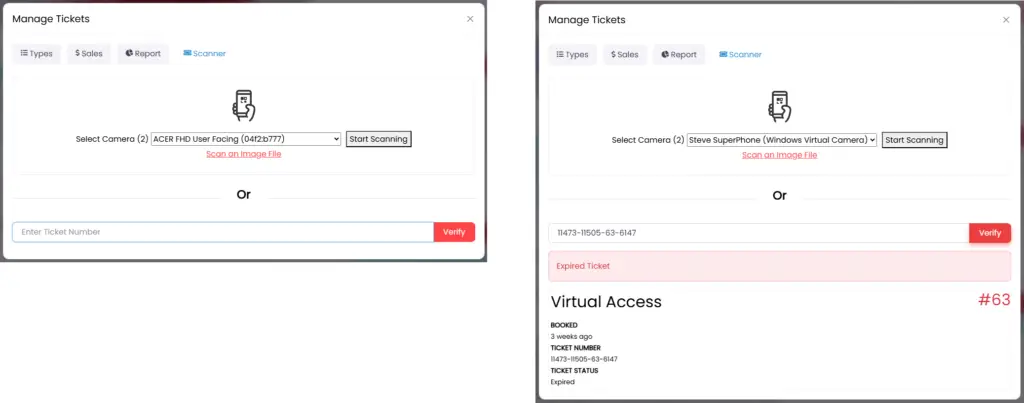
Task: Focus the empty Enter Ticket Number field
Action: click(222, 232)
